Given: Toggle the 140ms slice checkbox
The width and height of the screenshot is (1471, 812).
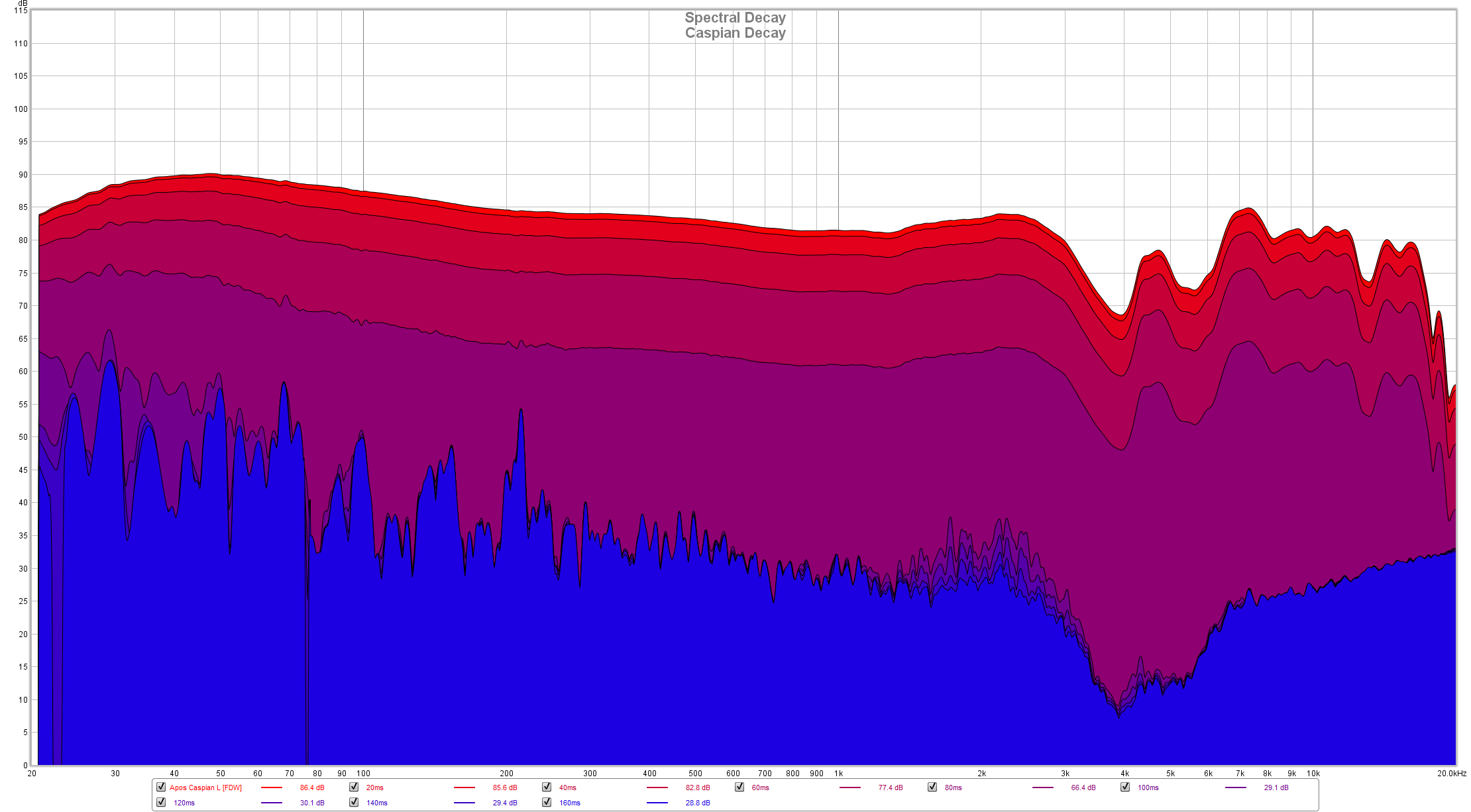Looking at the screenshot, I should pyautogui.click(x=354, y=802).
